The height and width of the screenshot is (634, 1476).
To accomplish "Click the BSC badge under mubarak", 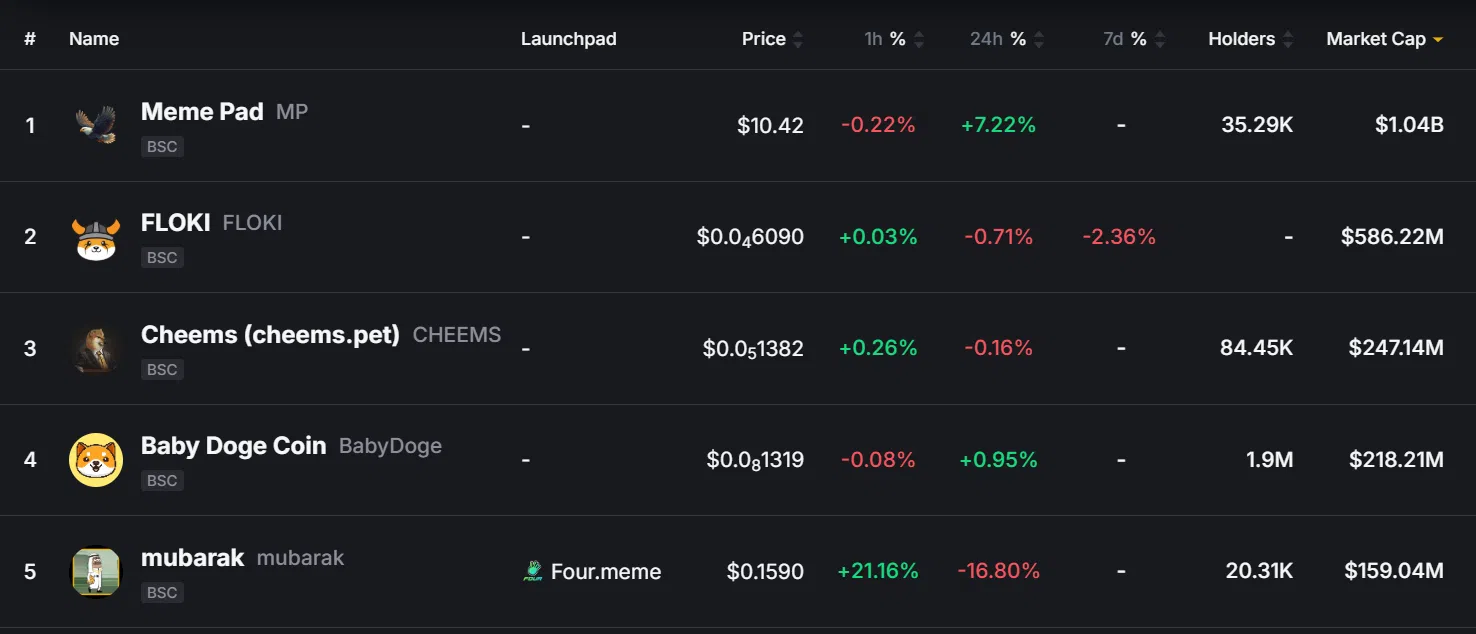I will [162, 593].
